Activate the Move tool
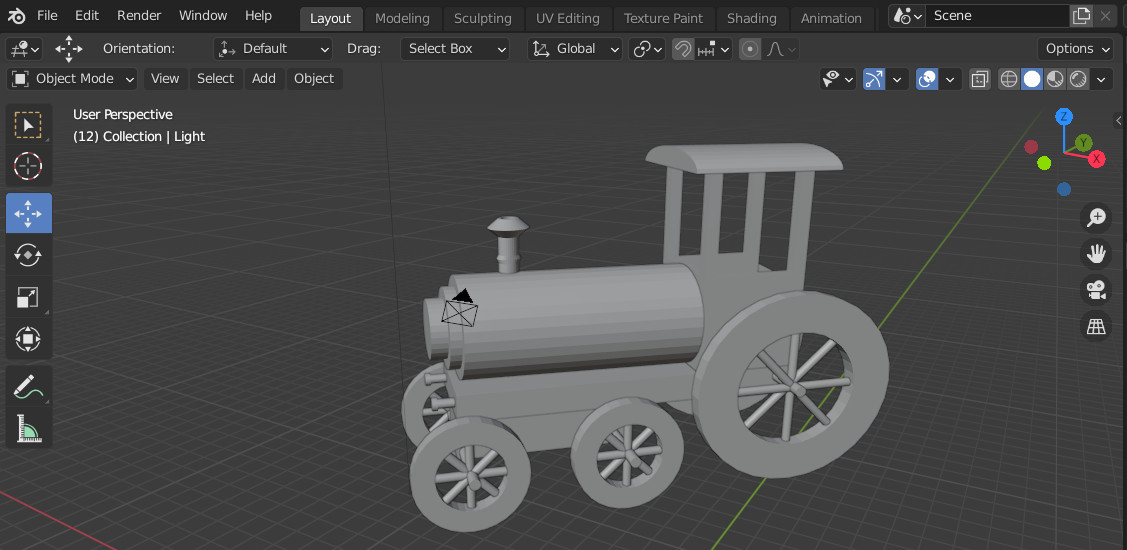The image size is (1127, 550). click(x=28, y=214)
